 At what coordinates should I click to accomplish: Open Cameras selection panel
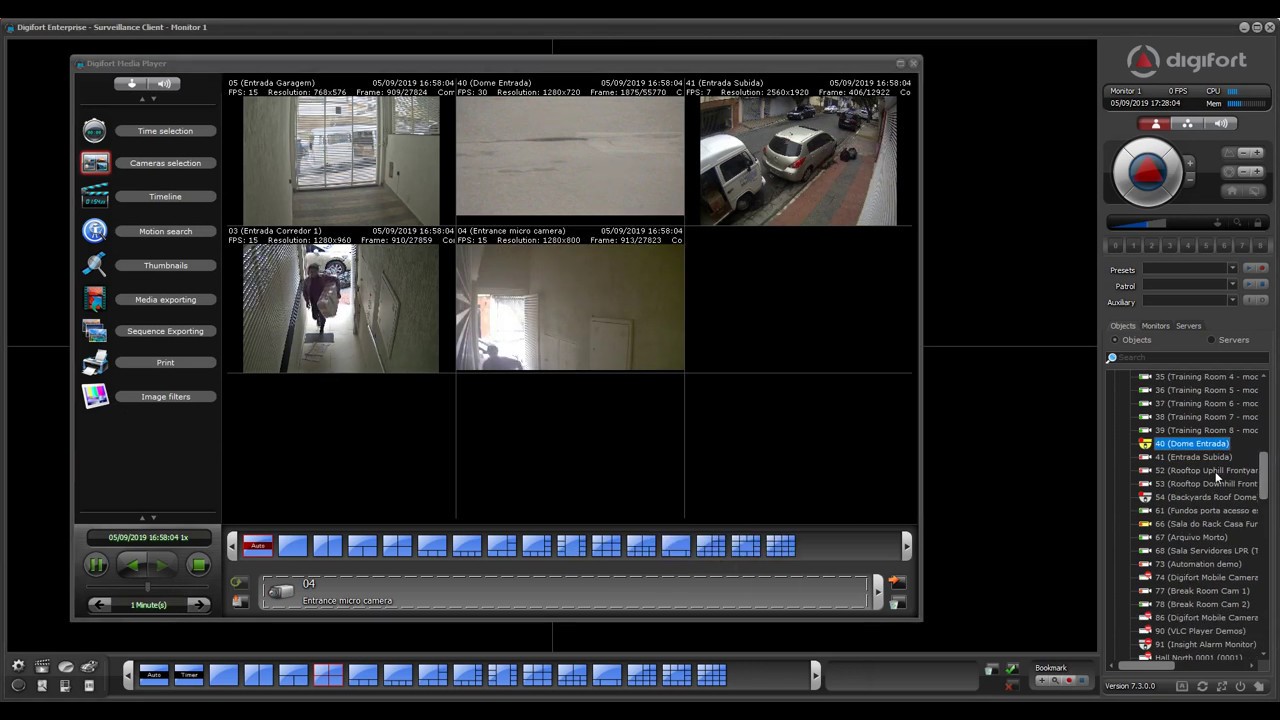(165, 163)
